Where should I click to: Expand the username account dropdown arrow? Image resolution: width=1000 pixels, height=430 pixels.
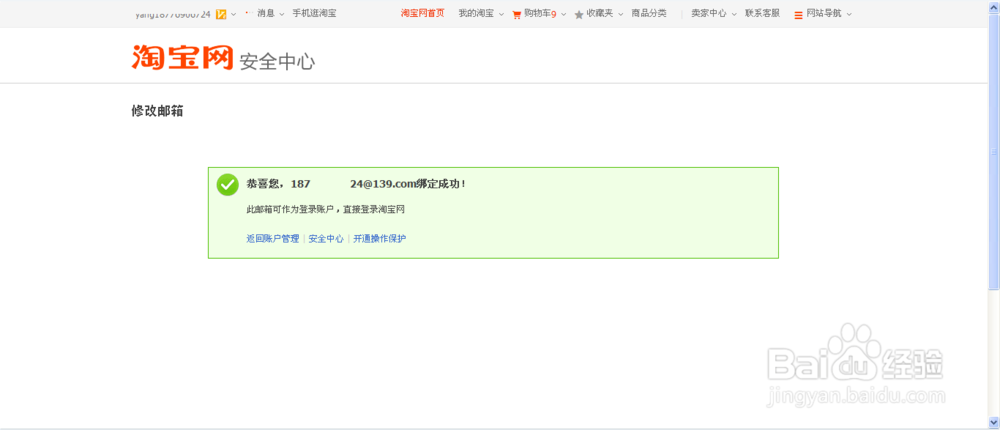click(x=233, y=14)
